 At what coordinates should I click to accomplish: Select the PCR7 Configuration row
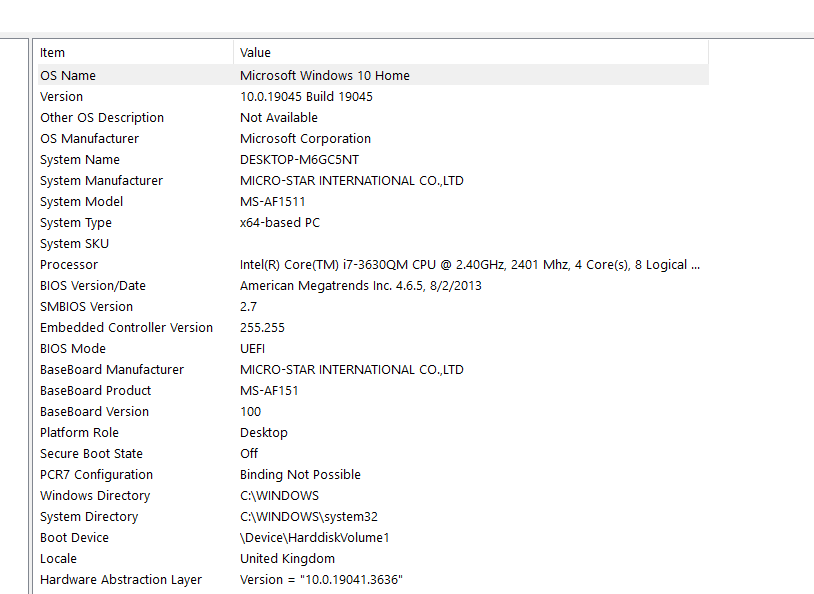(x=373, y=475)
